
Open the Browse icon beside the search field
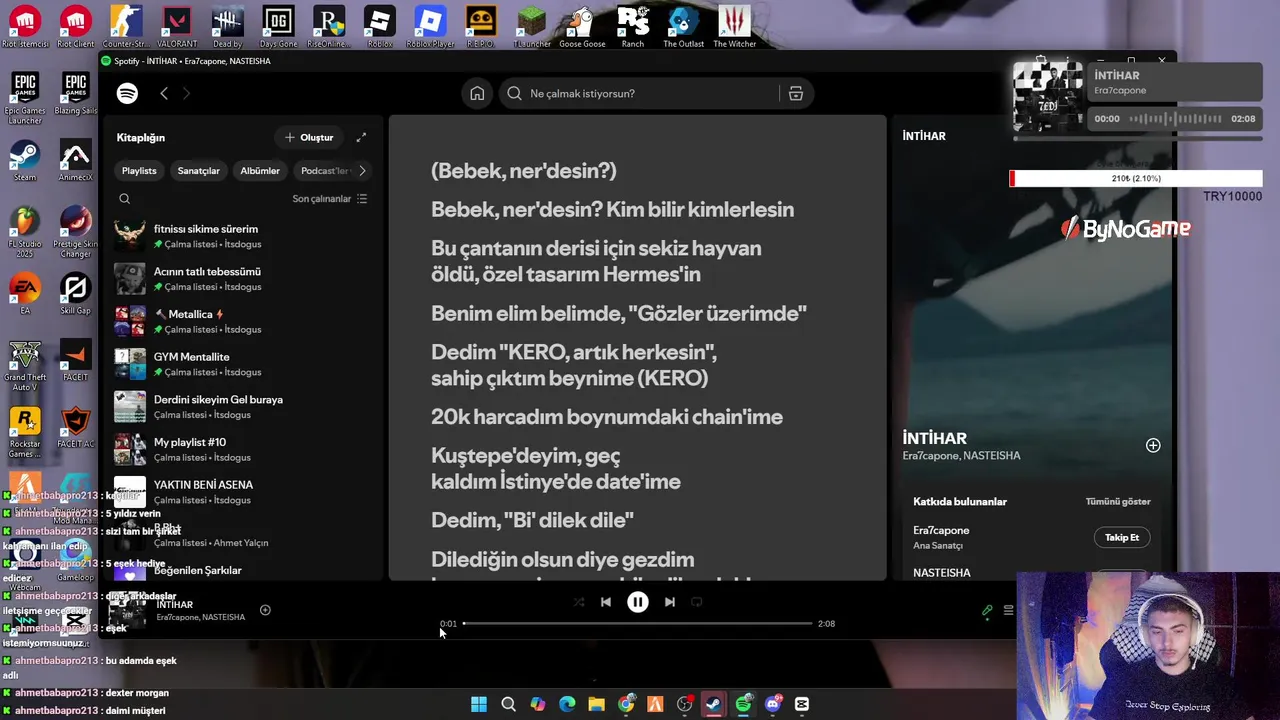[x=796, y=93]
